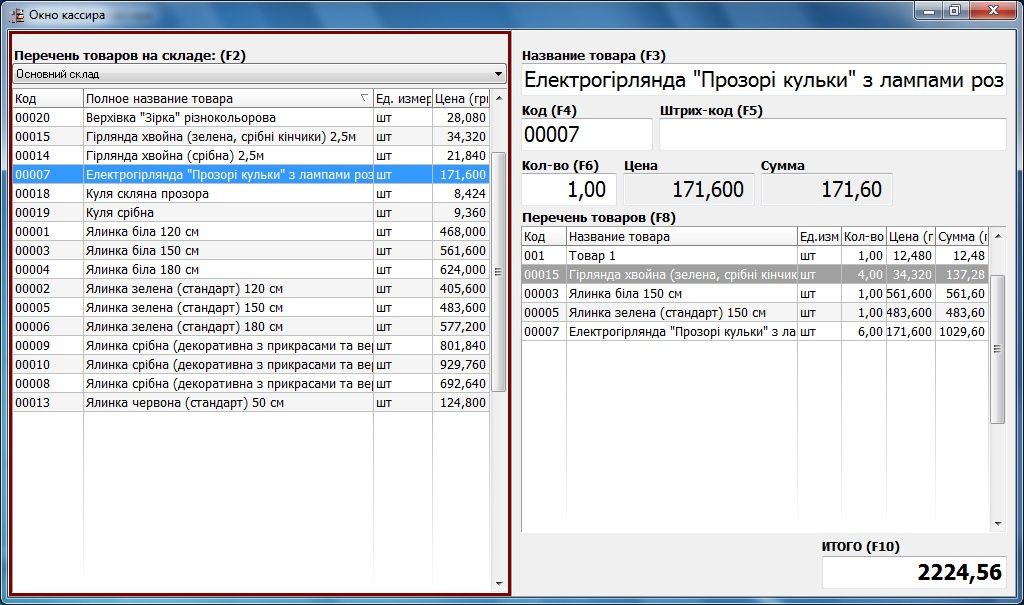Select row Гірлянда хвойна (срібна) 2,5м
This screenshot has width=1024, height=605.
pyautogui.click(x=251, y=155)
